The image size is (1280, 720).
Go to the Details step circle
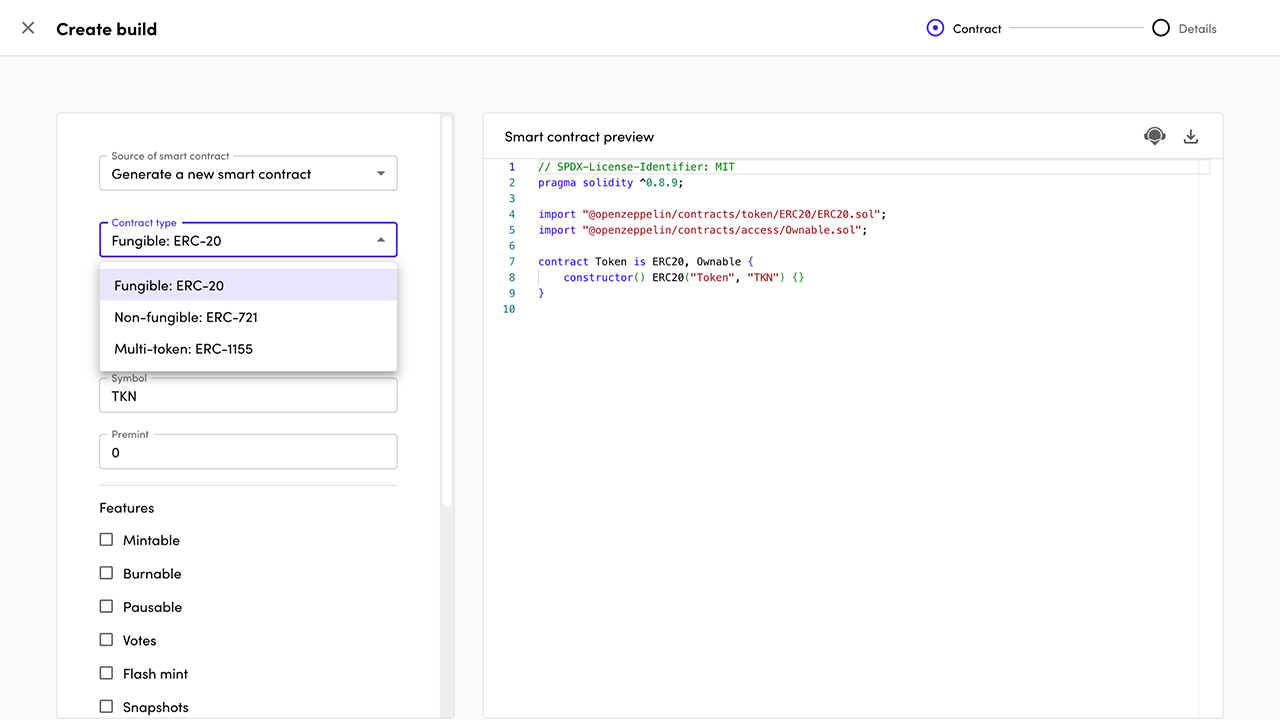click(x=1160, y=28)
